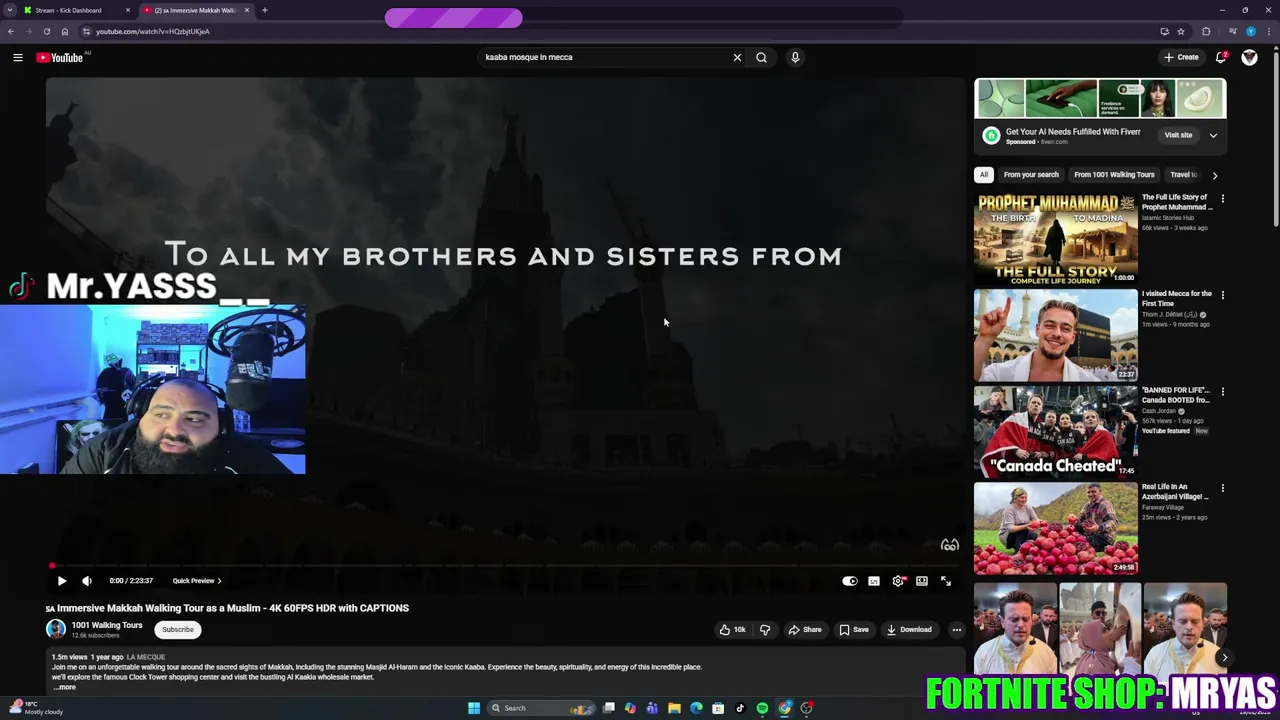
Task: Open a new browser tab
Action: click(x=265, y=10)
